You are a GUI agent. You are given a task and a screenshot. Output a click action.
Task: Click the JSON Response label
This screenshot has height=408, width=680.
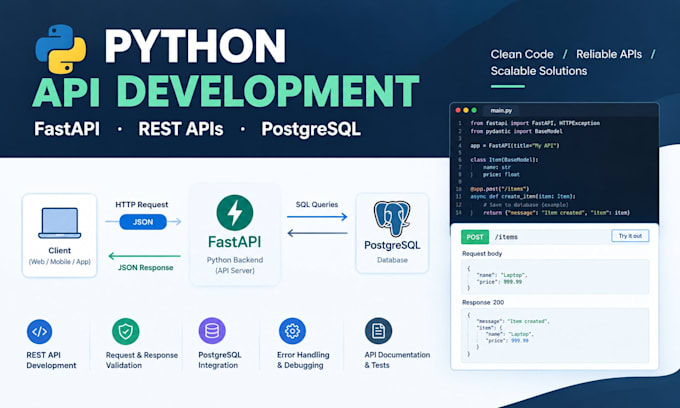(145, 268)
